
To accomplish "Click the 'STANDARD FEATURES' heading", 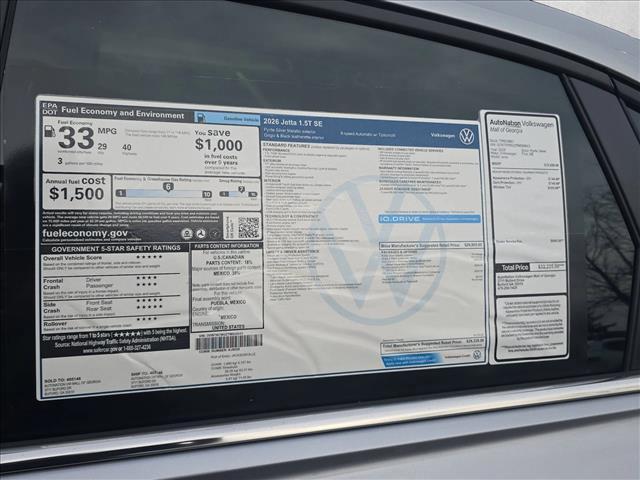I will (287, 145).
